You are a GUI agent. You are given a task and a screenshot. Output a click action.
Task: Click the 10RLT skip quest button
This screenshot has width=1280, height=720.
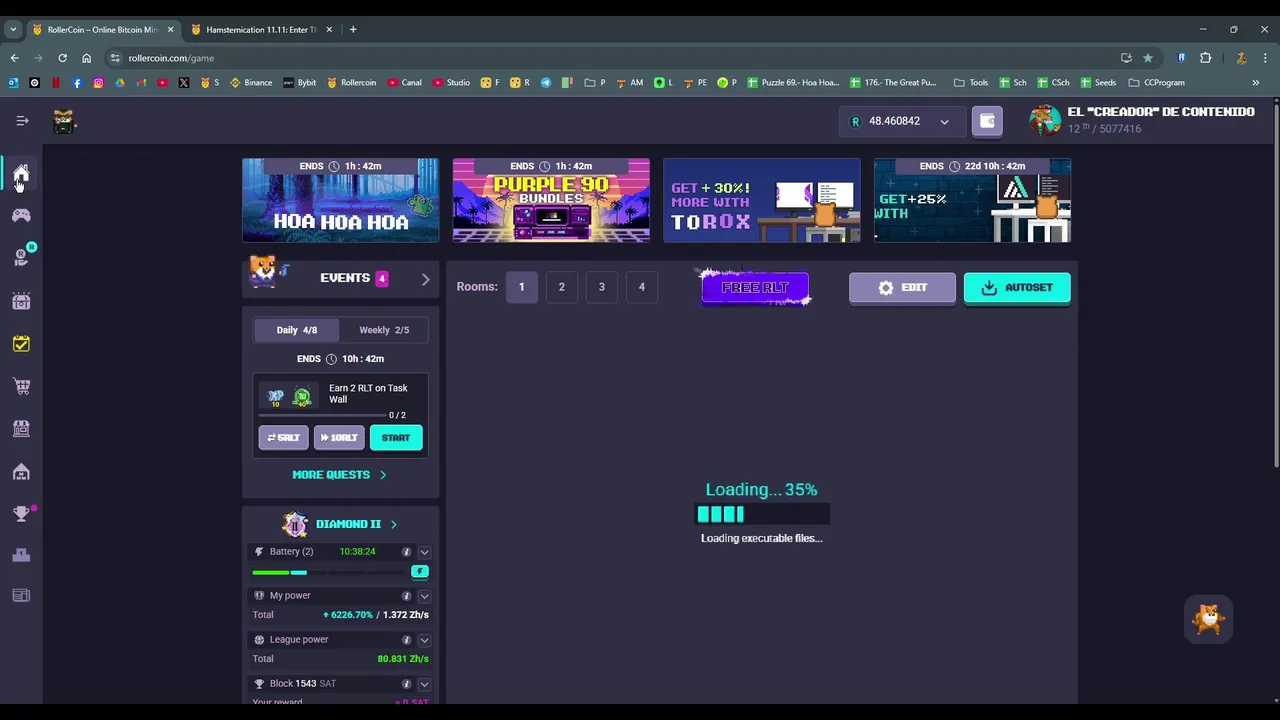pos(339,438)
